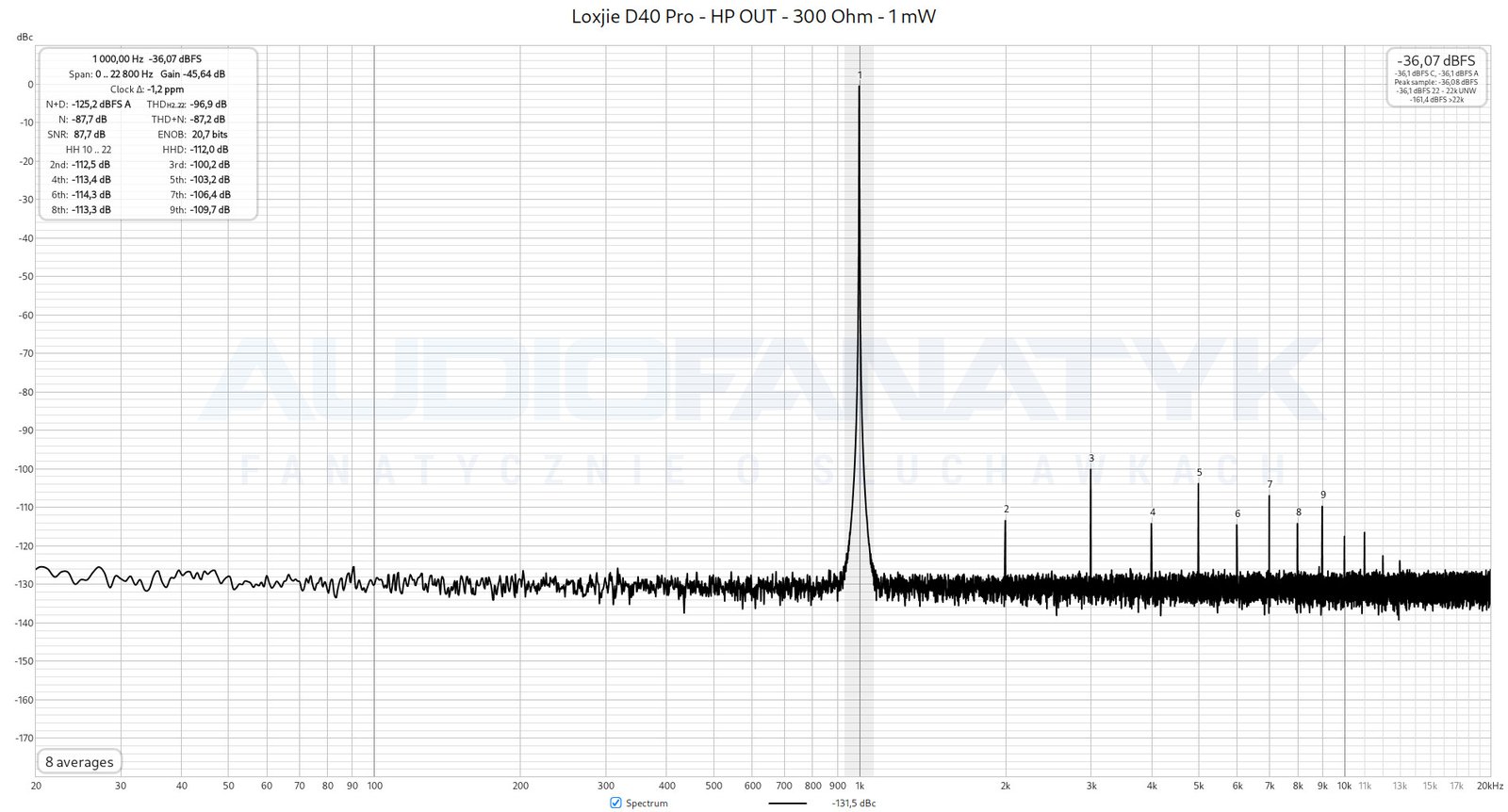Click the Loxjie D40 Pro chart title
The image size is (1508, 812).
click(753, 16)
